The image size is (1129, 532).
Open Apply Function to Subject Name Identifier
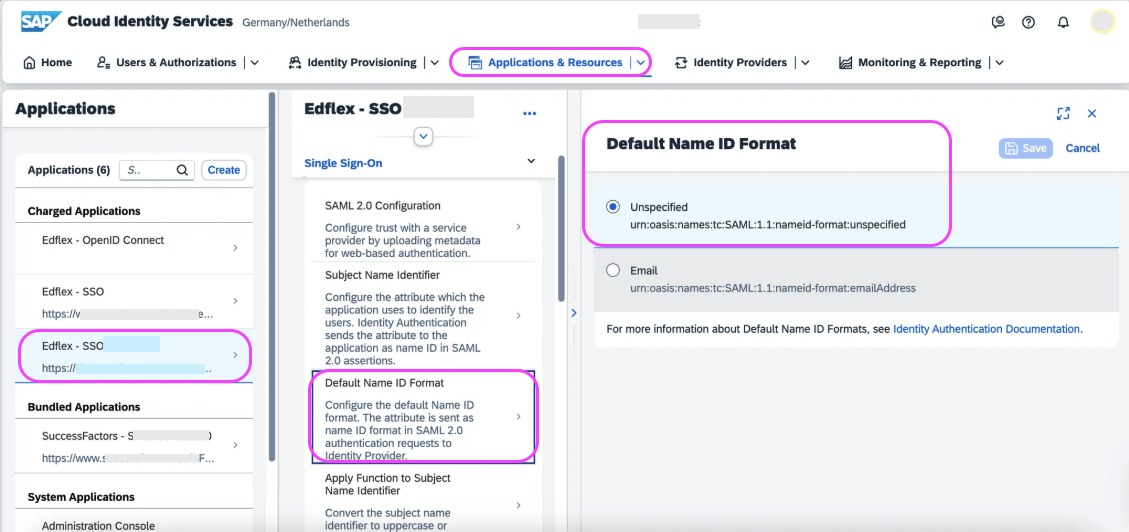coord(423,500)
